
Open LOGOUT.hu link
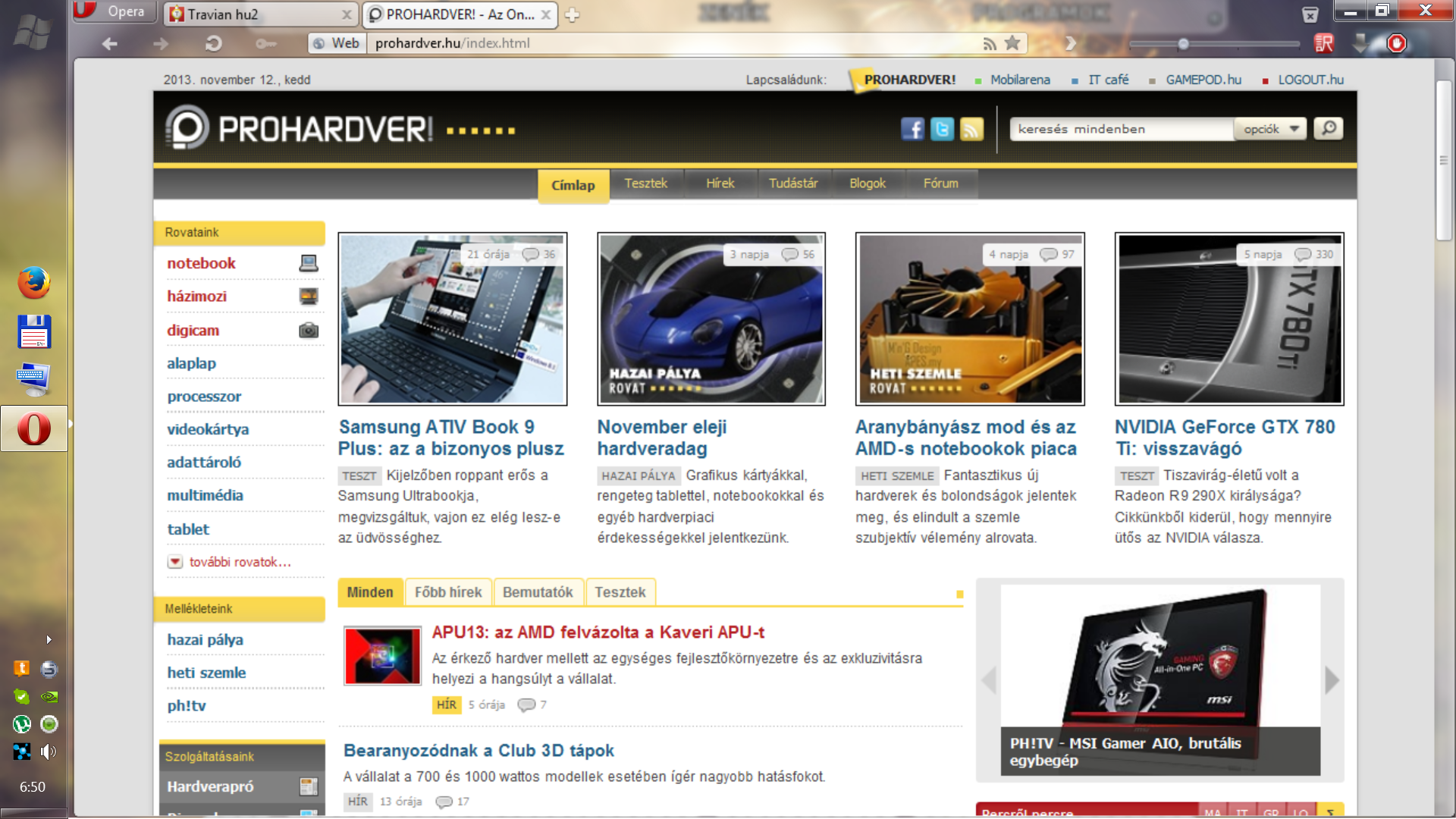[1310, 80]
